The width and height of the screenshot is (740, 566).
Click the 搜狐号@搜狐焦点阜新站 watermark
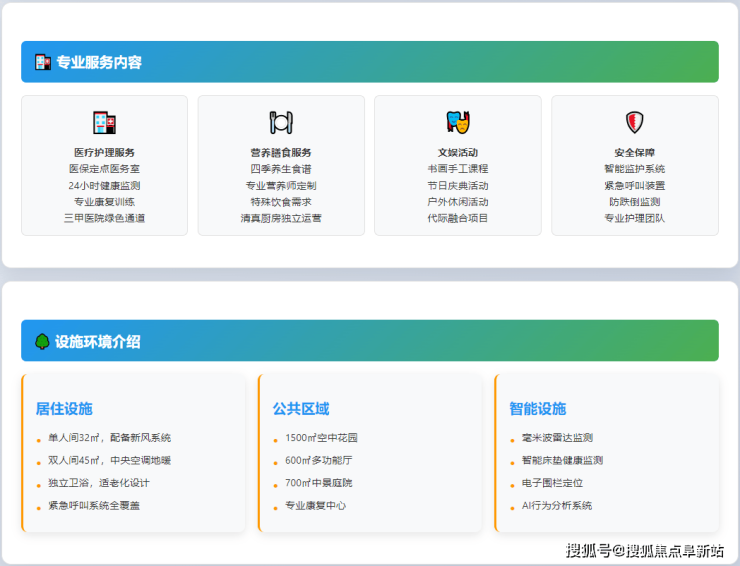[x=645, y=551]
